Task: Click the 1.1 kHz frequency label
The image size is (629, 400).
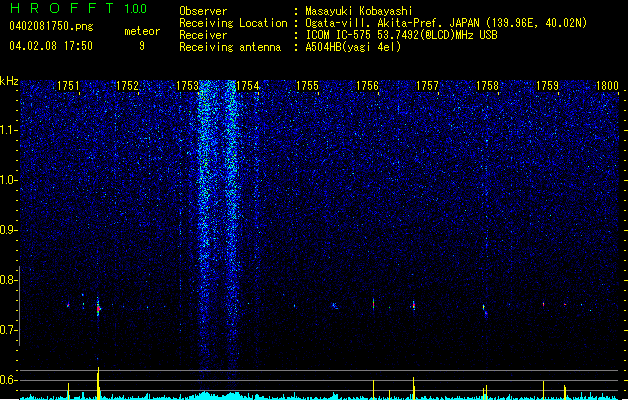Action: tap(9, 130)
